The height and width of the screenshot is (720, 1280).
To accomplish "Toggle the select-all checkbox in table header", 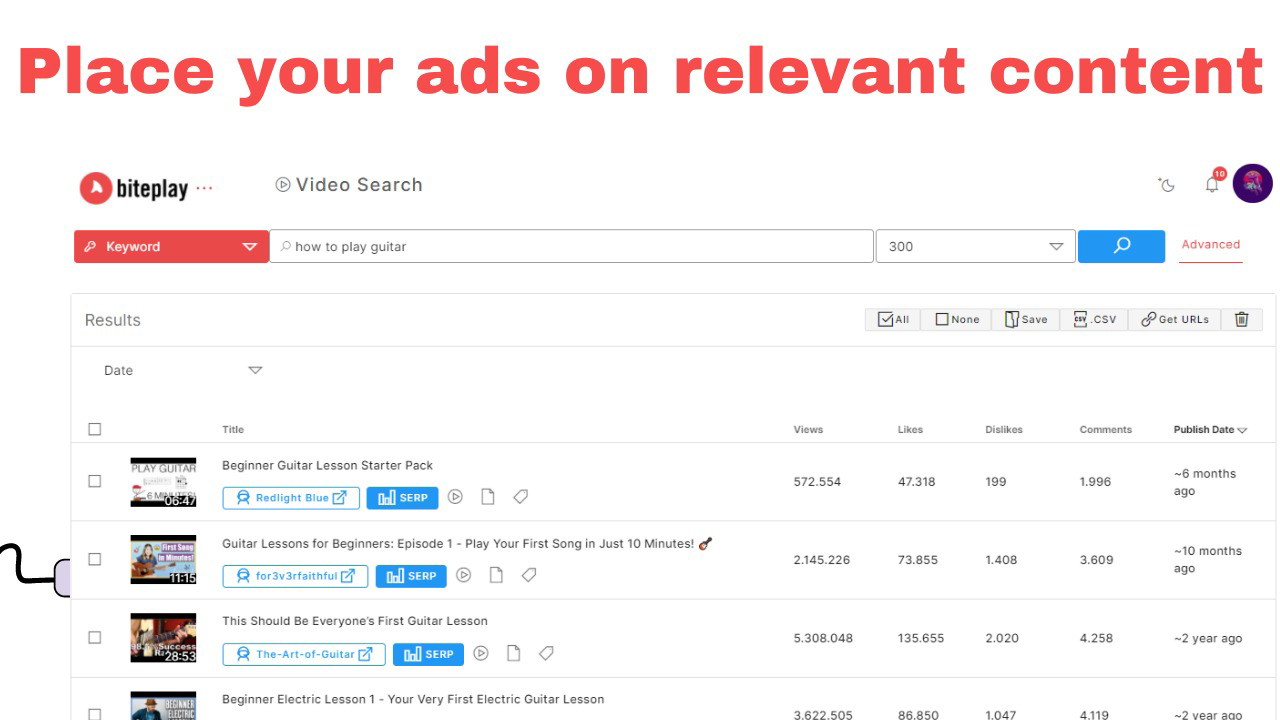I will coord(95,429).
